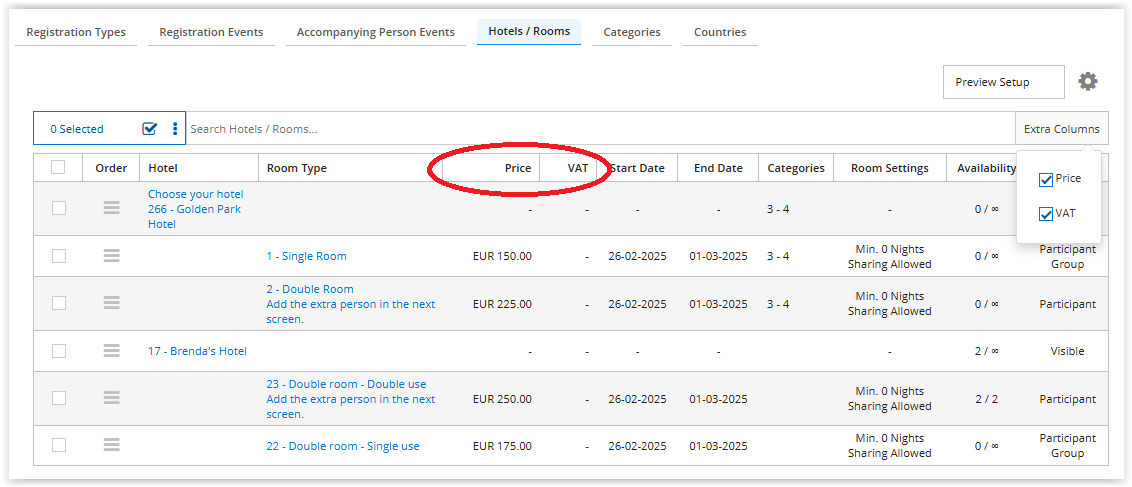The width and height of the screenshot is (1132, 487).
Task: Select the checkbox for 1 - Single Room
Action: [59, 256]
